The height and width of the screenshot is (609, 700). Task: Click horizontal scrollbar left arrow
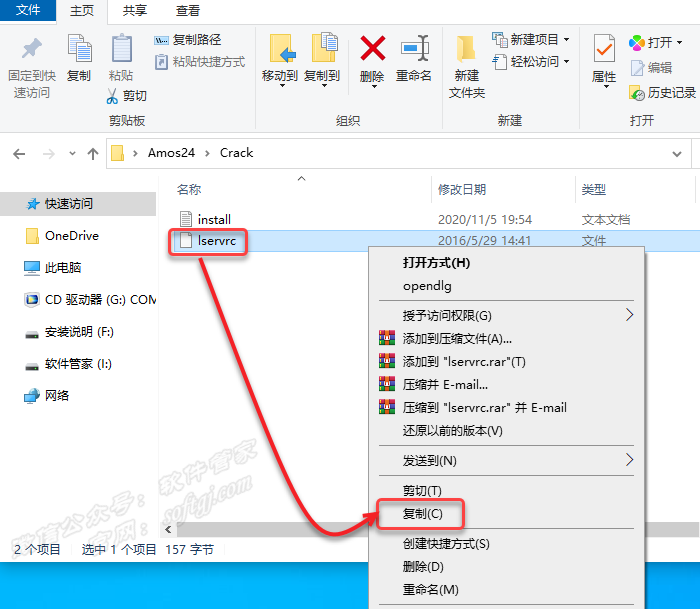(x=168, y=530)
